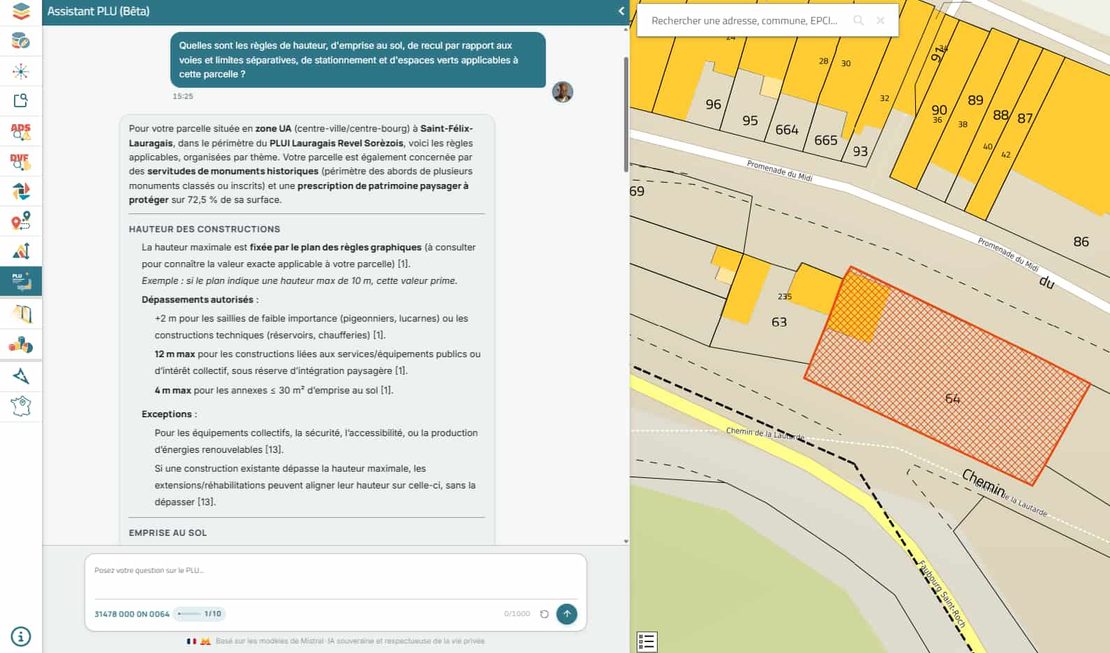Click the "Exceptions :" subheading
The width and height of the screenshot is (1110, 653).
(169, 414)
